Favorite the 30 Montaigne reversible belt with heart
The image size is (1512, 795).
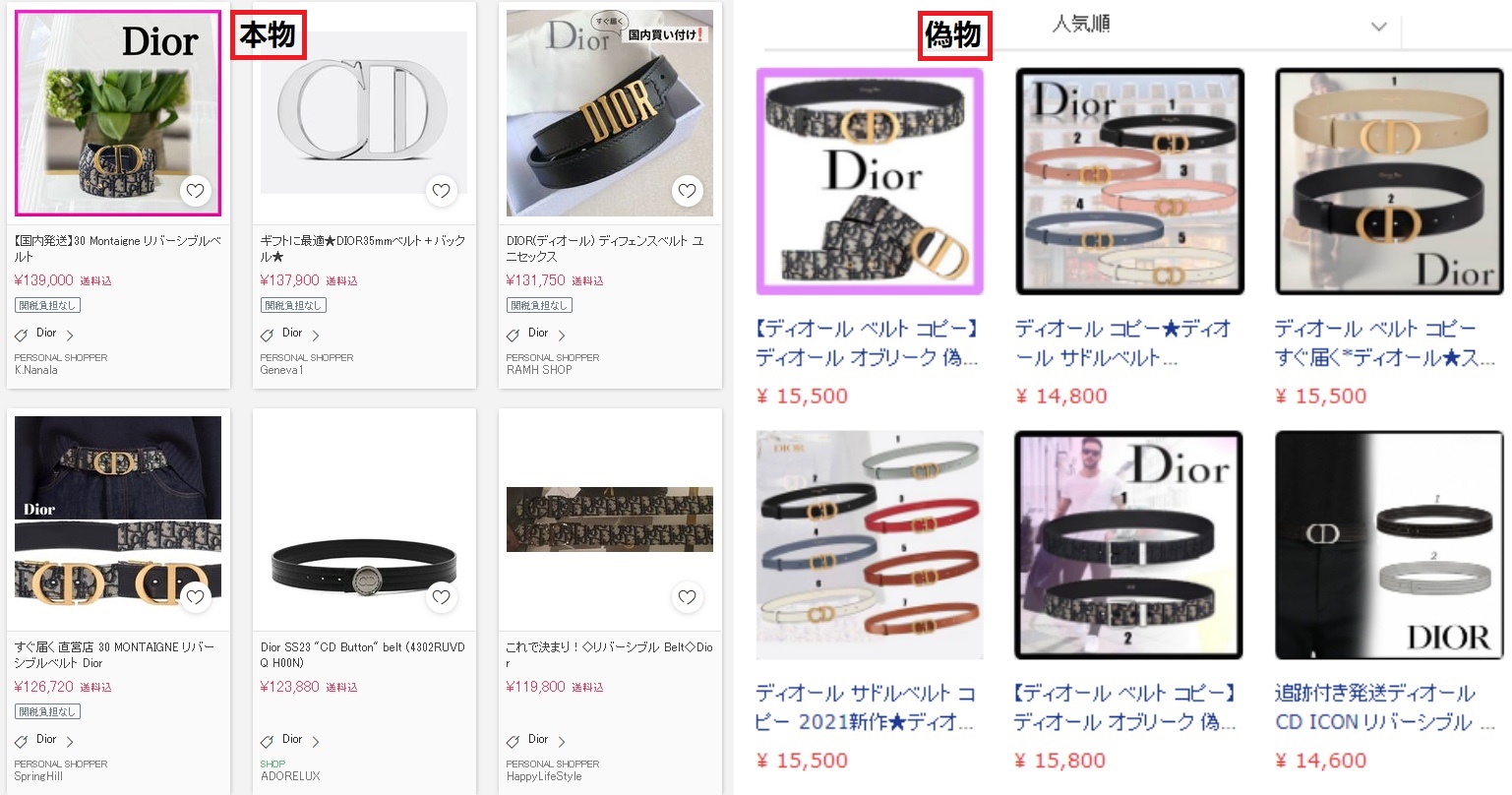tap(196, 191)
